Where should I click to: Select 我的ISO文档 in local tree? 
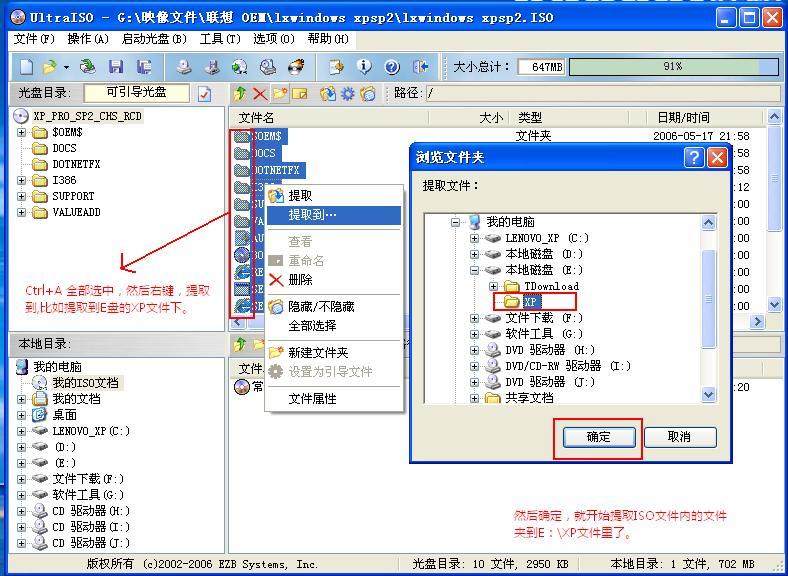tap(85, 383)
